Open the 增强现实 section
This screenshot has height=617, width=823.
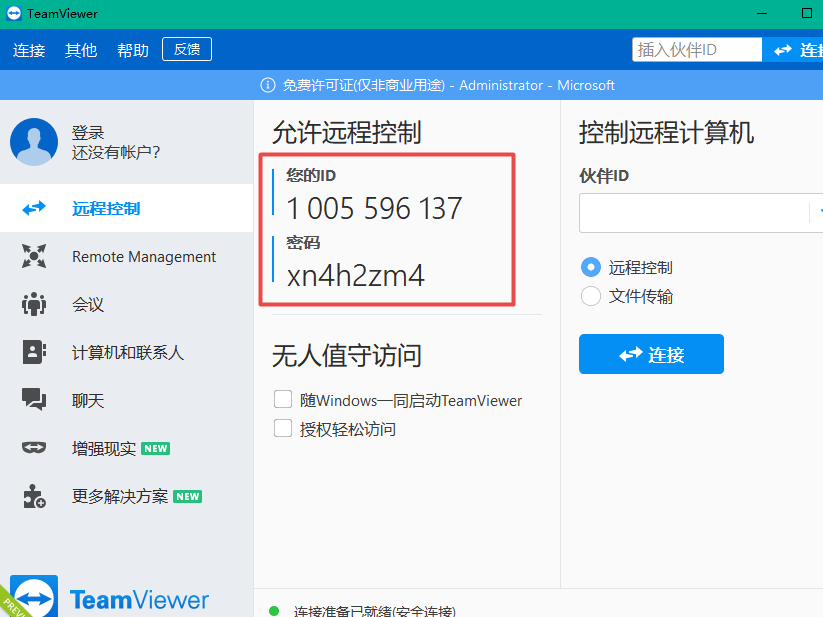click(x=126, y=448)
